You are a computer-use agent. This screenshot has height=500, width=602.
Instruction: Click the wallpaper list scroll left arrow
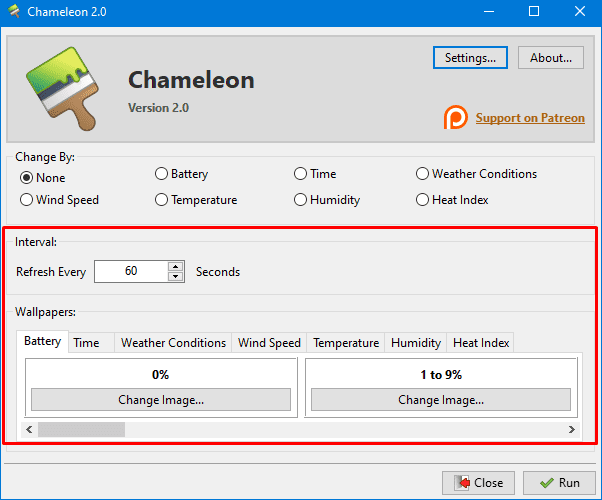(29, 429)
